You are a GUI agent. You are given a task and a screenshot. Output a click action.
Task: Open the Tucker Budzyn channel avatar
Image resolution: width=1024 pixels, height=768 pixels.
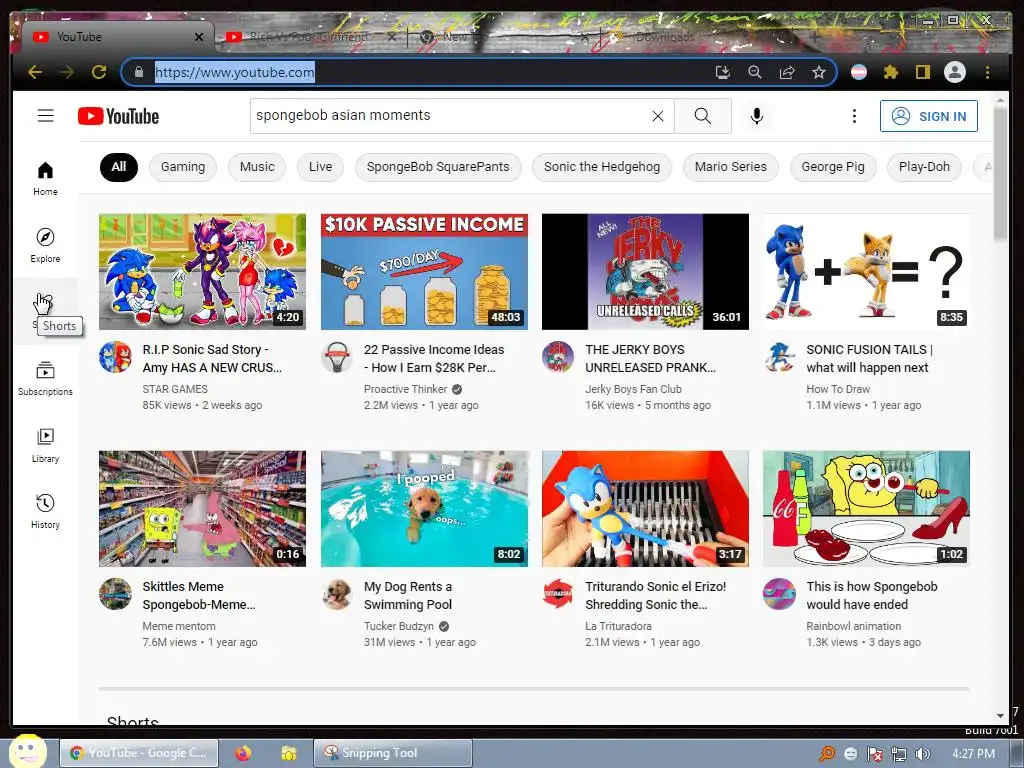[x=337, y=594]
